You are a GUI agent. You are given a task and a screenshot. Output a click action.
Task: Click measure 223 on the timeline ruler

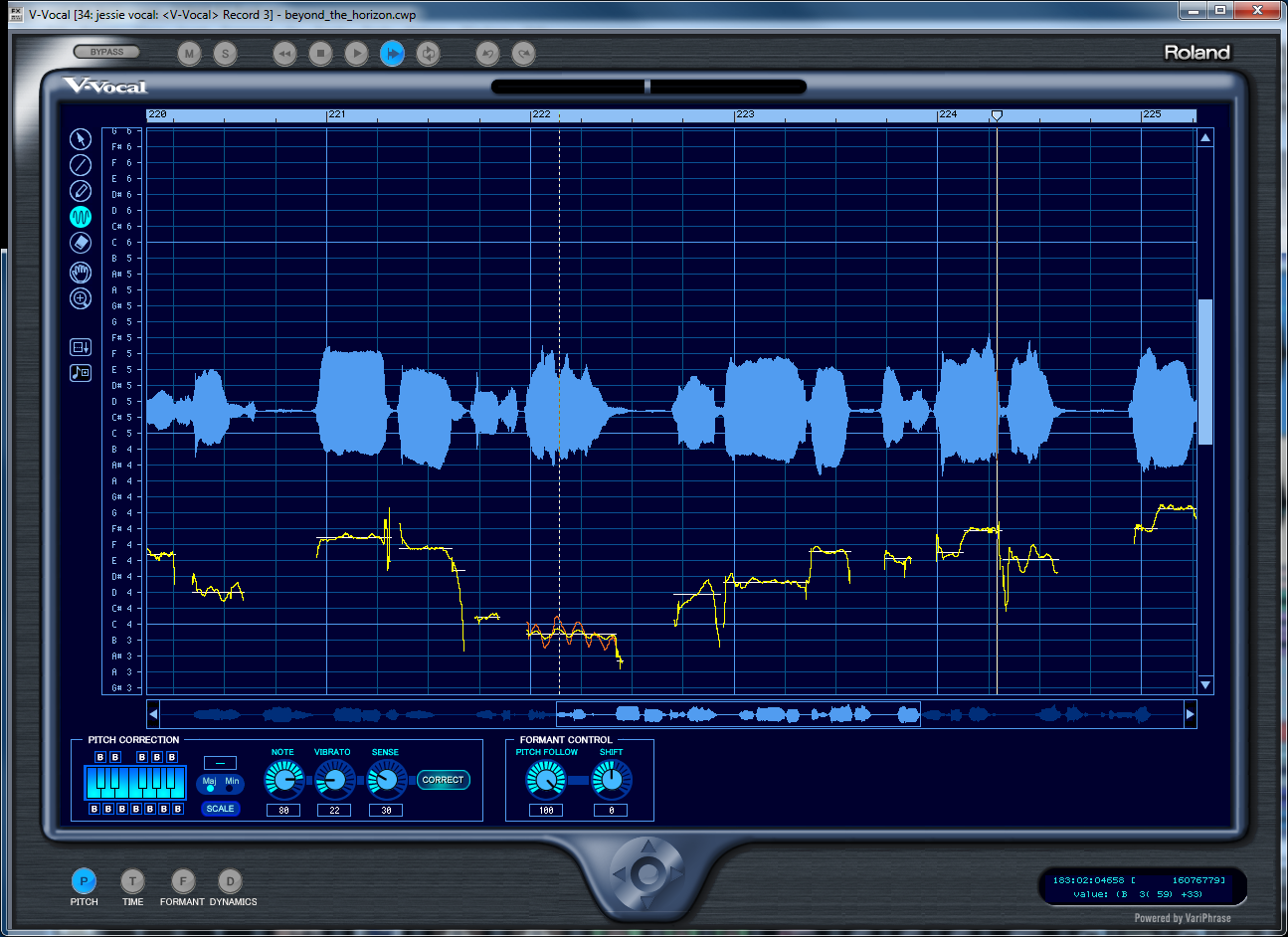click(745, 114)
